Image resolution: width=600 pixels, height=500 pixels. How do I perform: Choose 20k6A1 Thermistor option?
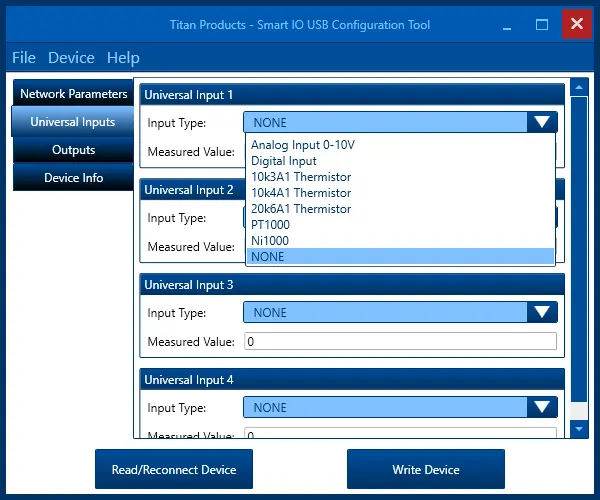pyautogui.click(x=301, y=209)
